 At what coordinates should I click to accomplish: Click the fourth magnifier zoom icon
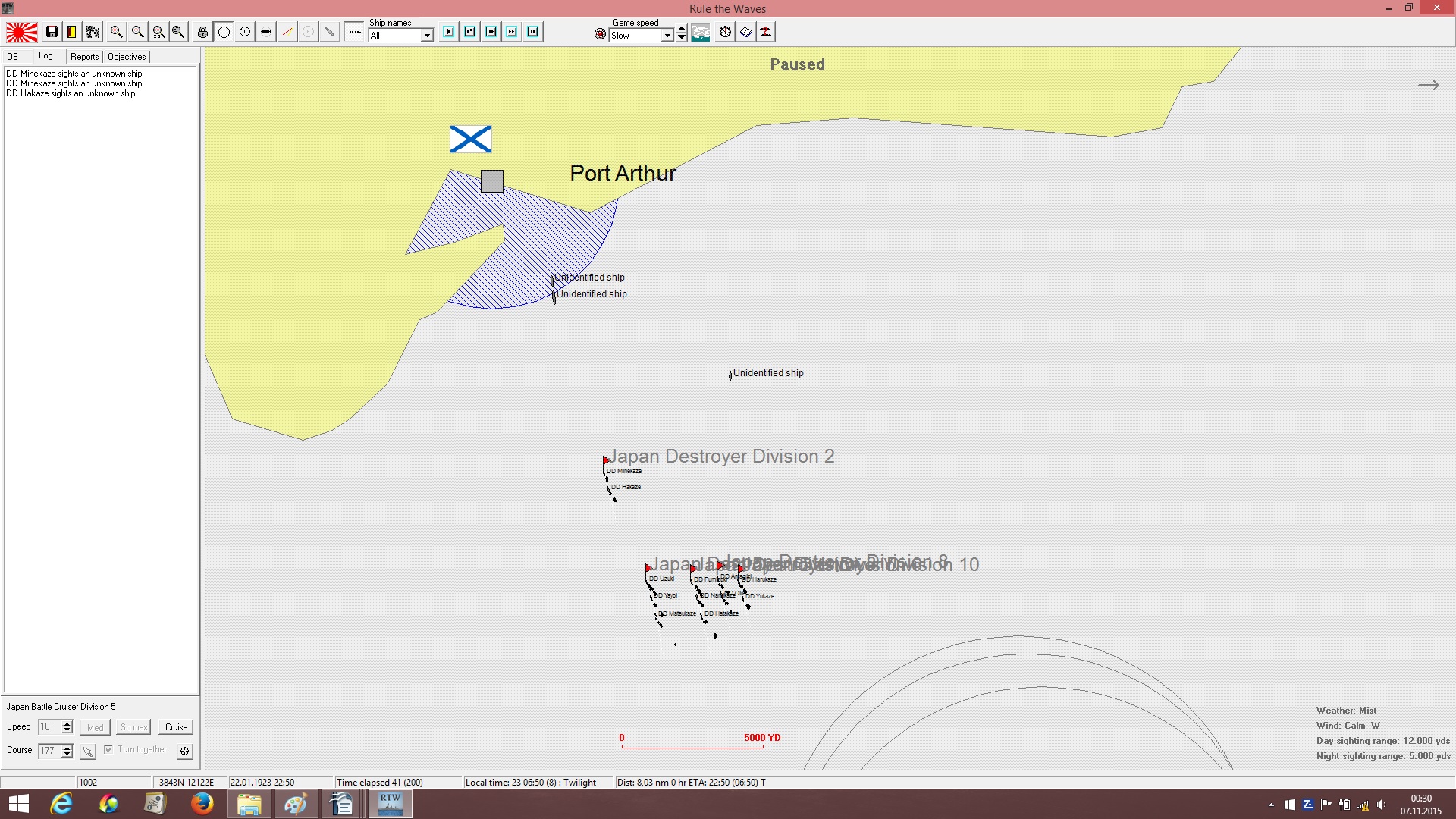tap(178, 32)
